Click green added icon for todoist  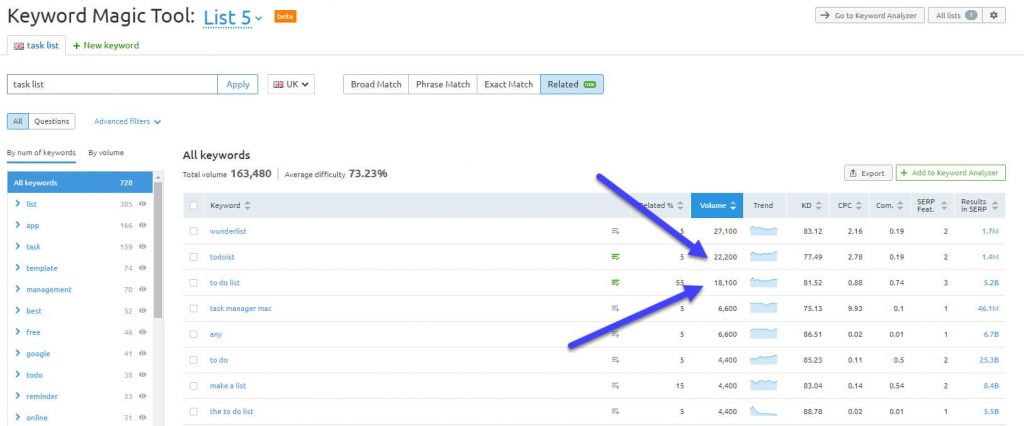point(615,257)
